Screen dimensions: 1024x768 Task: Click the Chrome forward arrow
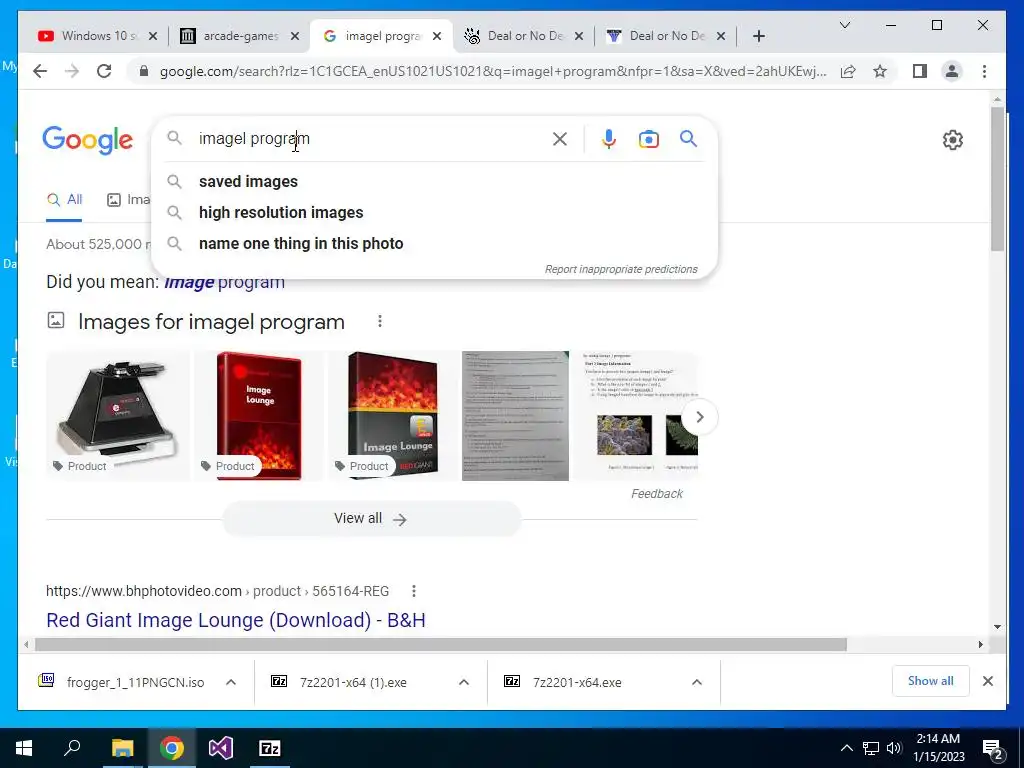[72, 71]
